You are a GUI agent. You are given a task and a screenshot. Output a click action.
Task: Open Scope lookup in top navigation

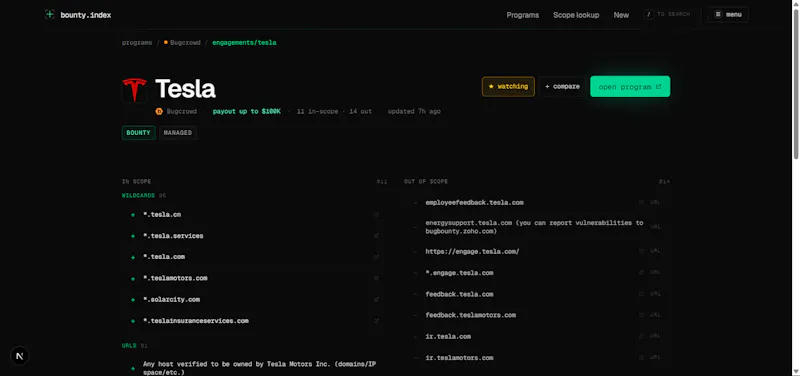tap(576, 15)
